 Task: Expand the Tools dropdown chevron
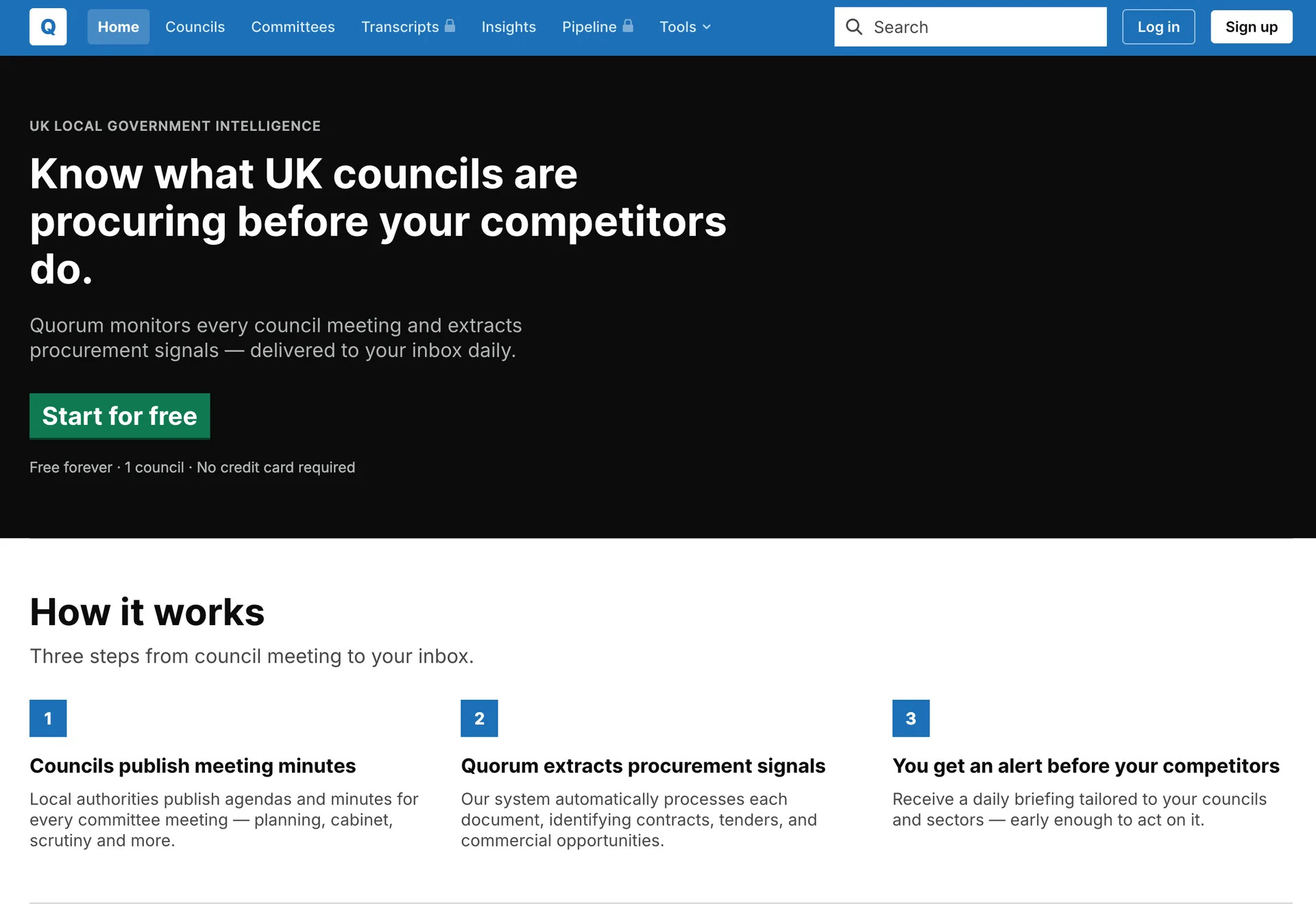pos(707,27)
